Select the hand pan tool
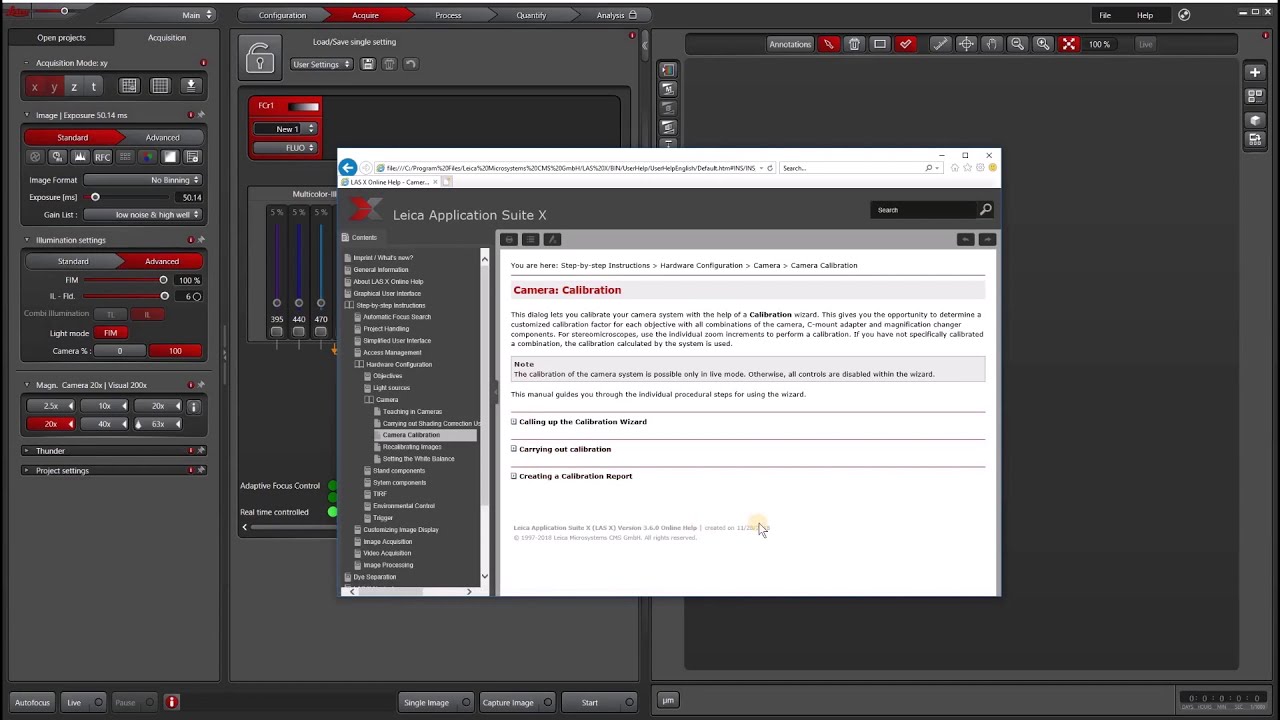 click(992, 44)
